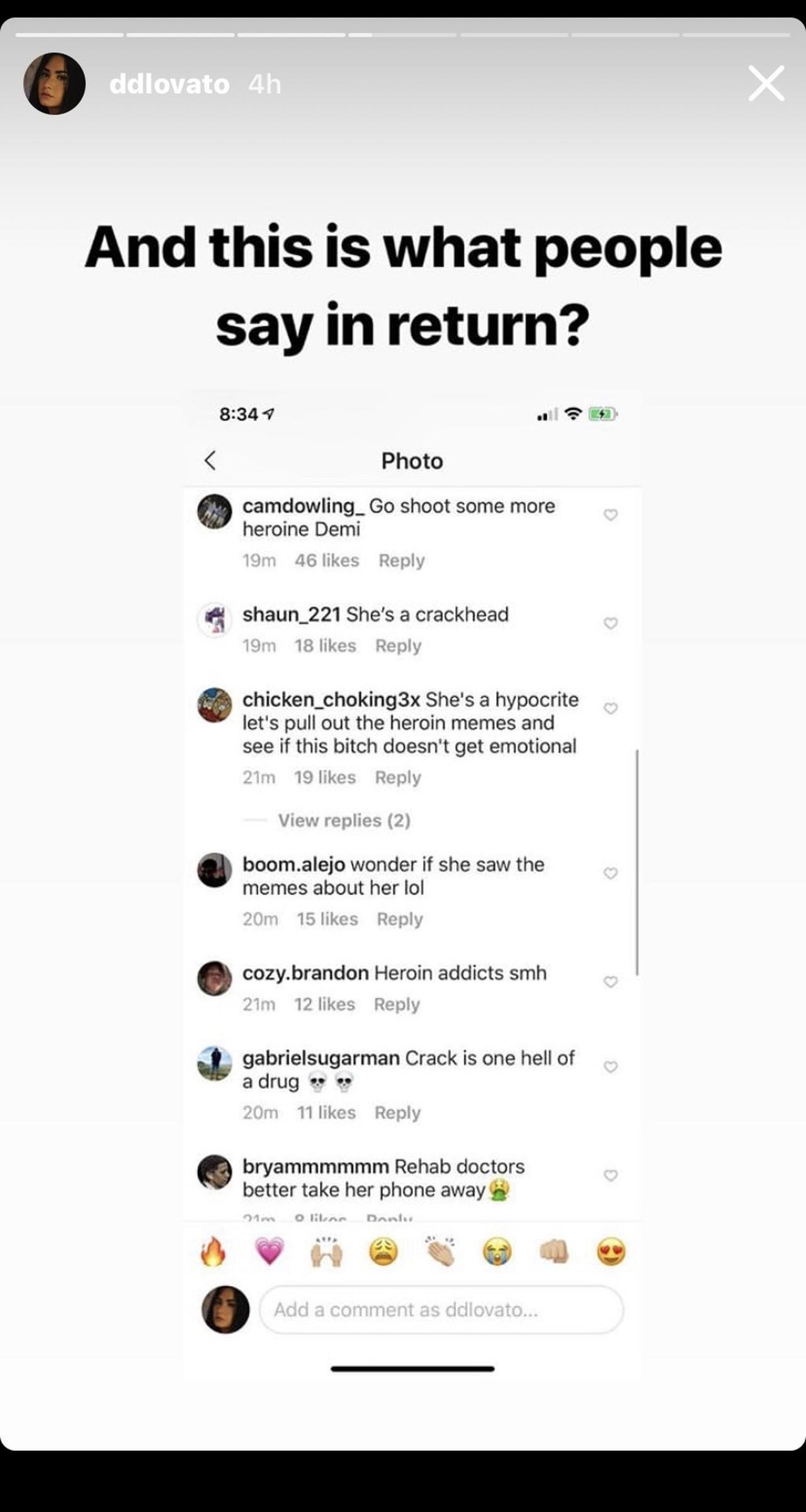This screenshot has height=1512, width=806.
Task: Tap the heart-eyes emoji reaction
Action: pyautogui.click(x=611, y=1251)
